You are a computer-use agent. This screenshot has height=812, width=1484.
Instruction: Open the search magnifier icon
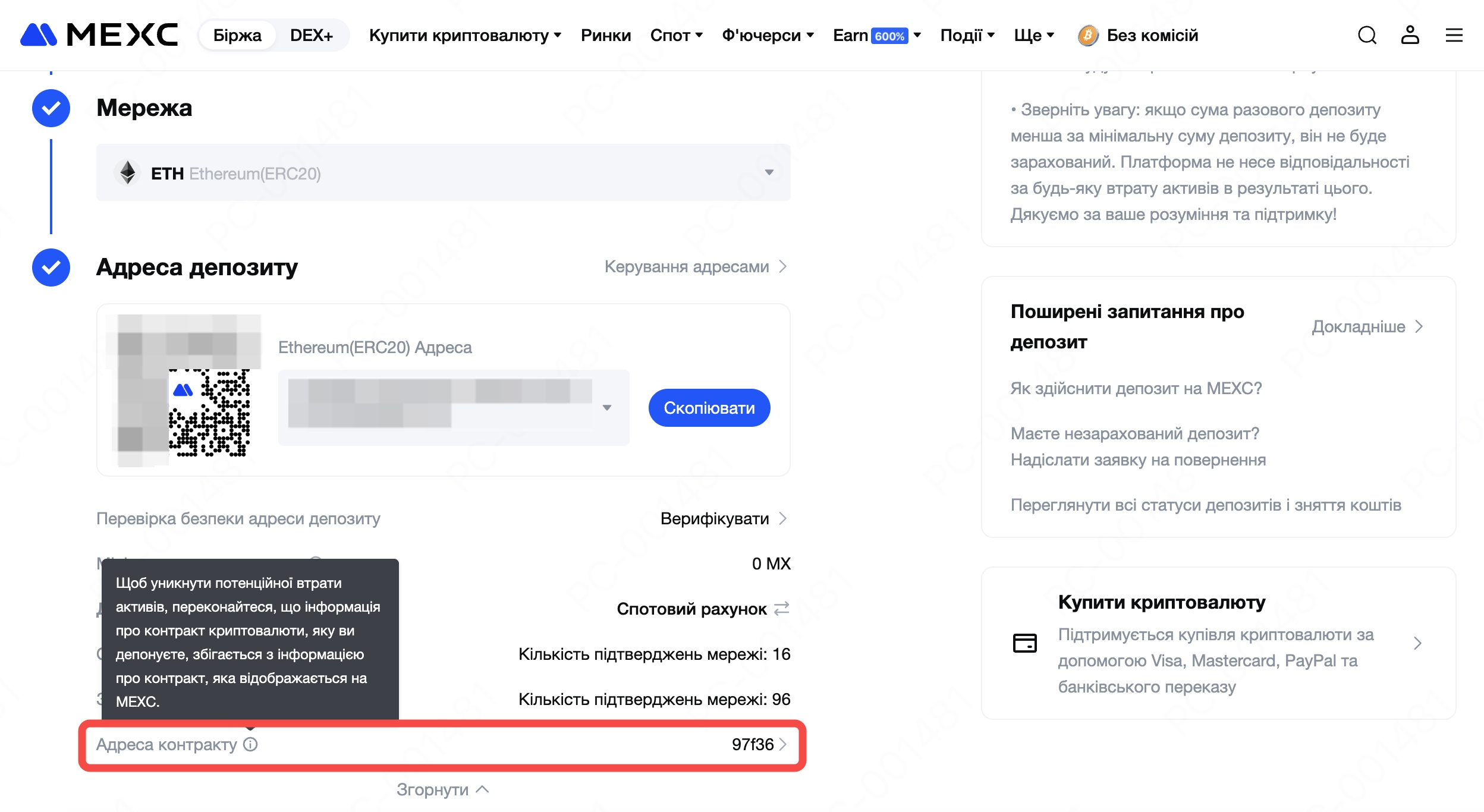point(1367,35)
